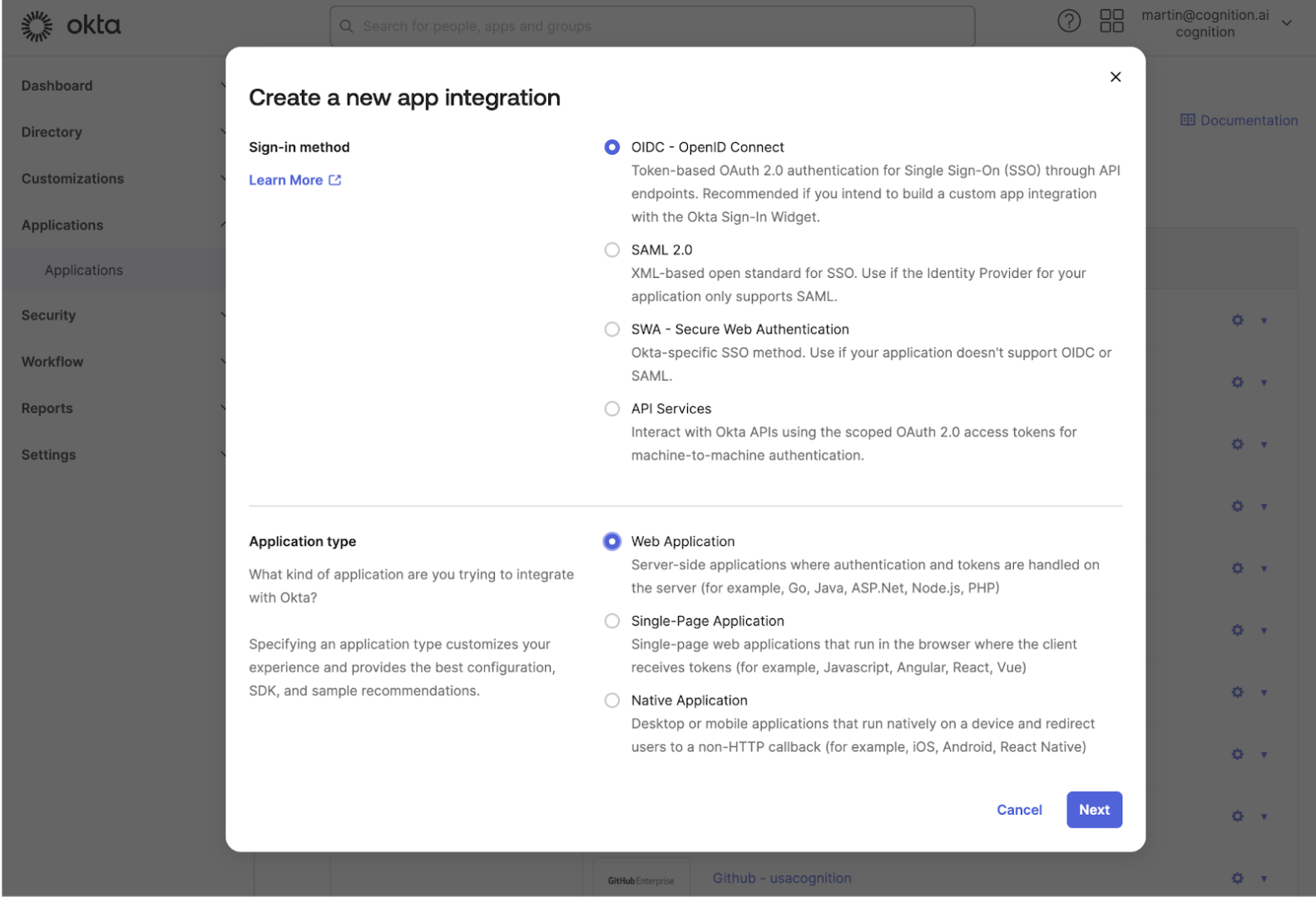Screen dimensions: 1316x897
Task: Open the Github - usacognition app link
Action: coord(782,878)
